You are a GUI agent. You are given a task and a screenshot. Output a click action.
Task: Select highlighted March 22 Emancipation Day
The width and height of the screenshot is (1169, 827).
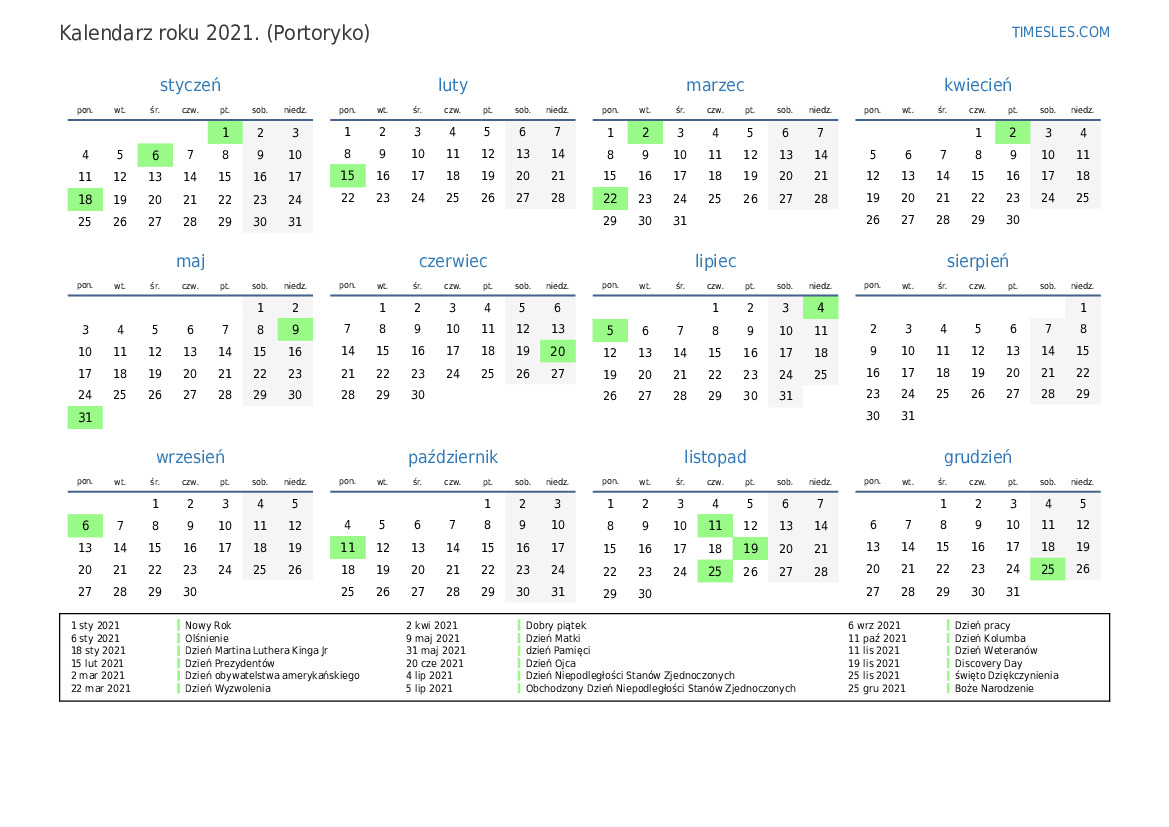tap(610, 198)
